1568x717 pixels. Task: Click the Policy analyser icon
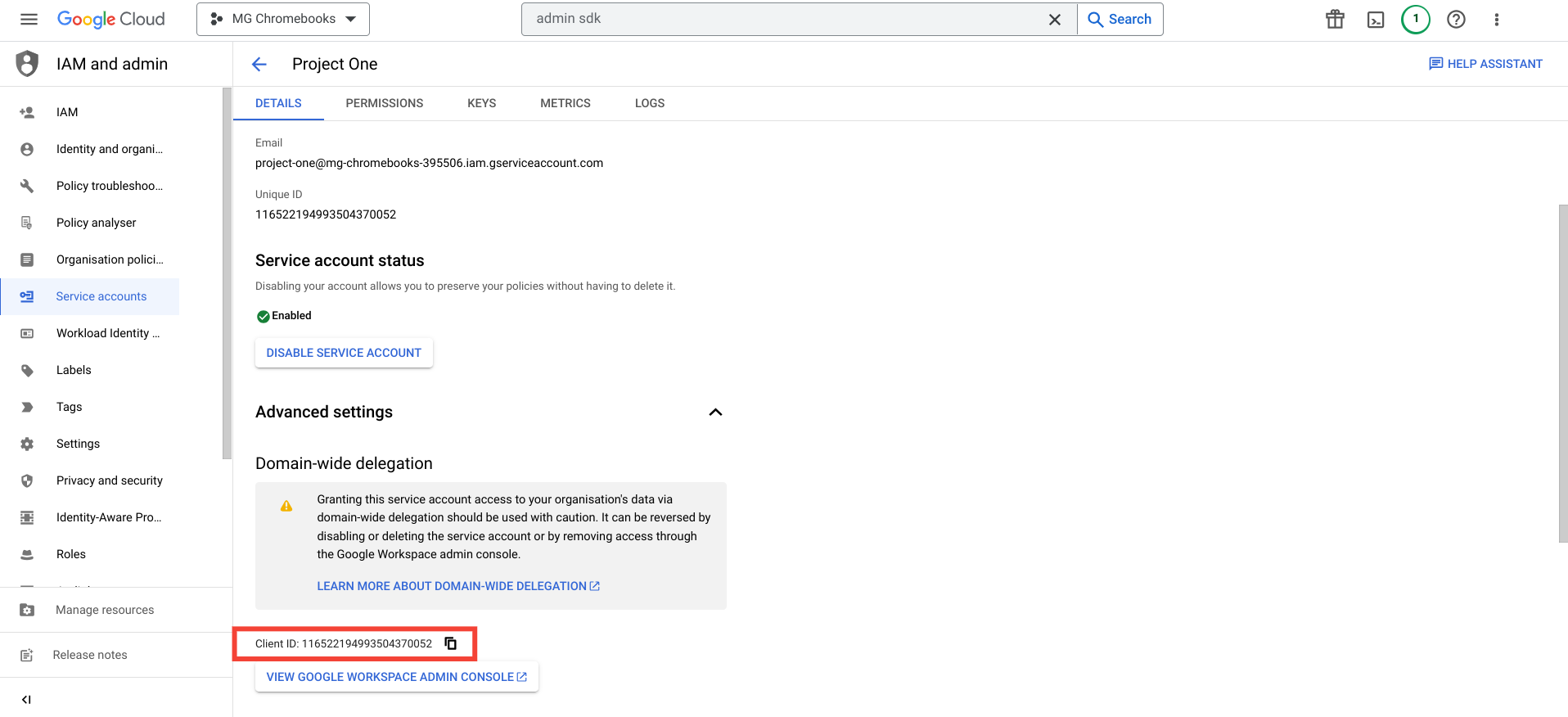(x=27, y=223)
